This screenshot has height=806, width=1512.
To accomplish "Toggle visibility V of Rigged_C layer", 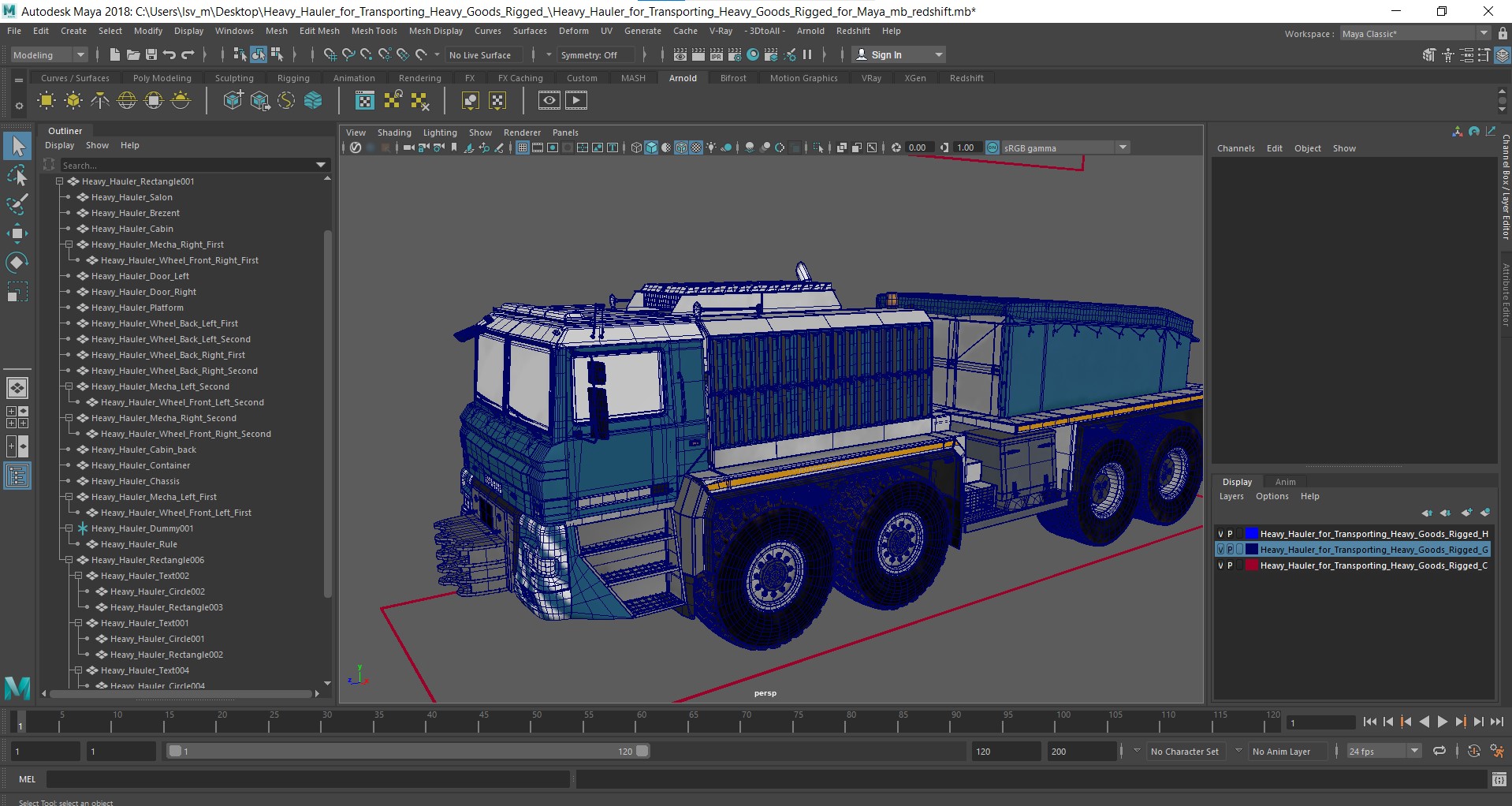I will click(x=1220, y=565).
